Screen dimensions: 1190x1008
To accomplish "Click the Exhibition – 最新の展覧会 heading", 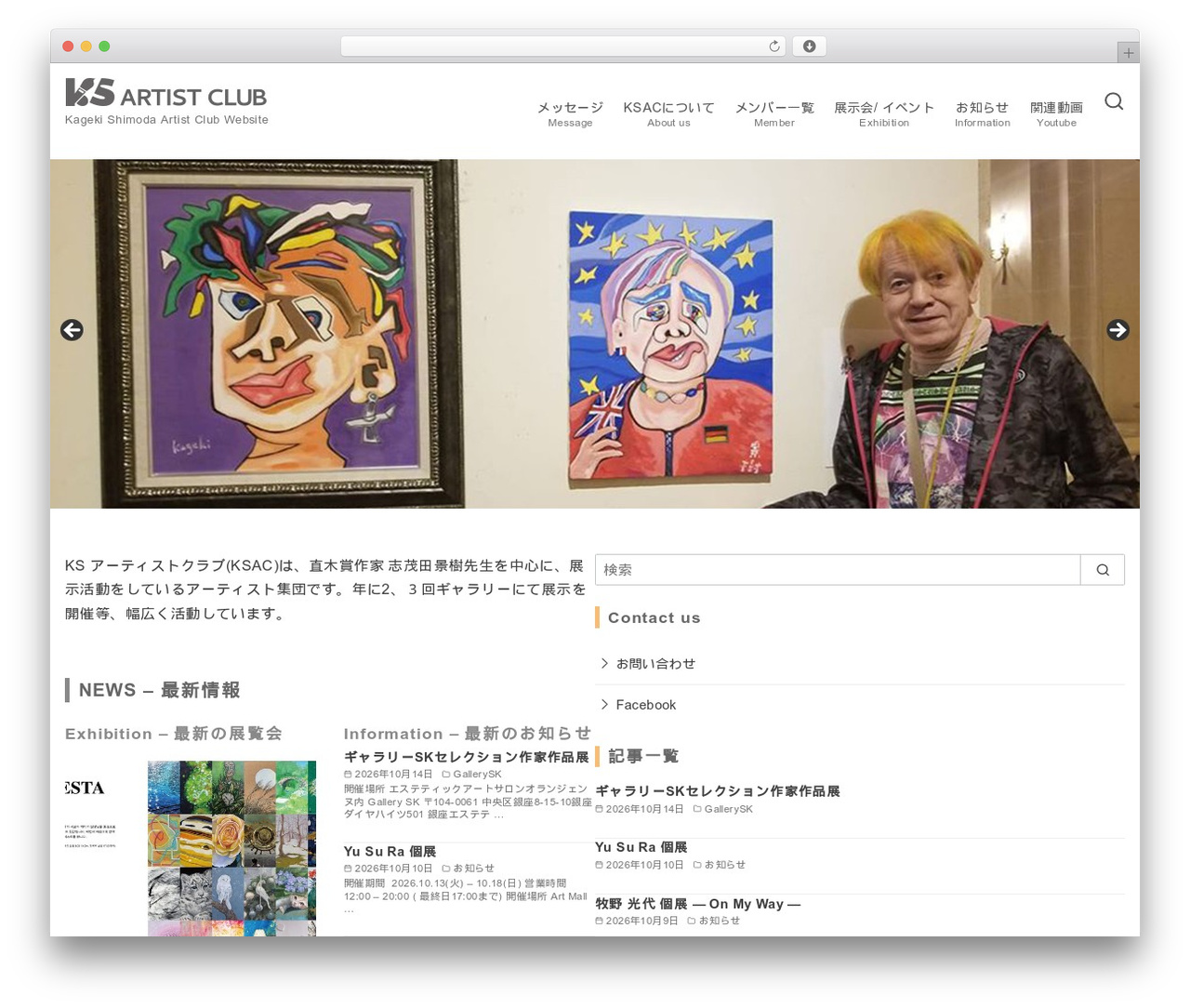I will point(174,734).
